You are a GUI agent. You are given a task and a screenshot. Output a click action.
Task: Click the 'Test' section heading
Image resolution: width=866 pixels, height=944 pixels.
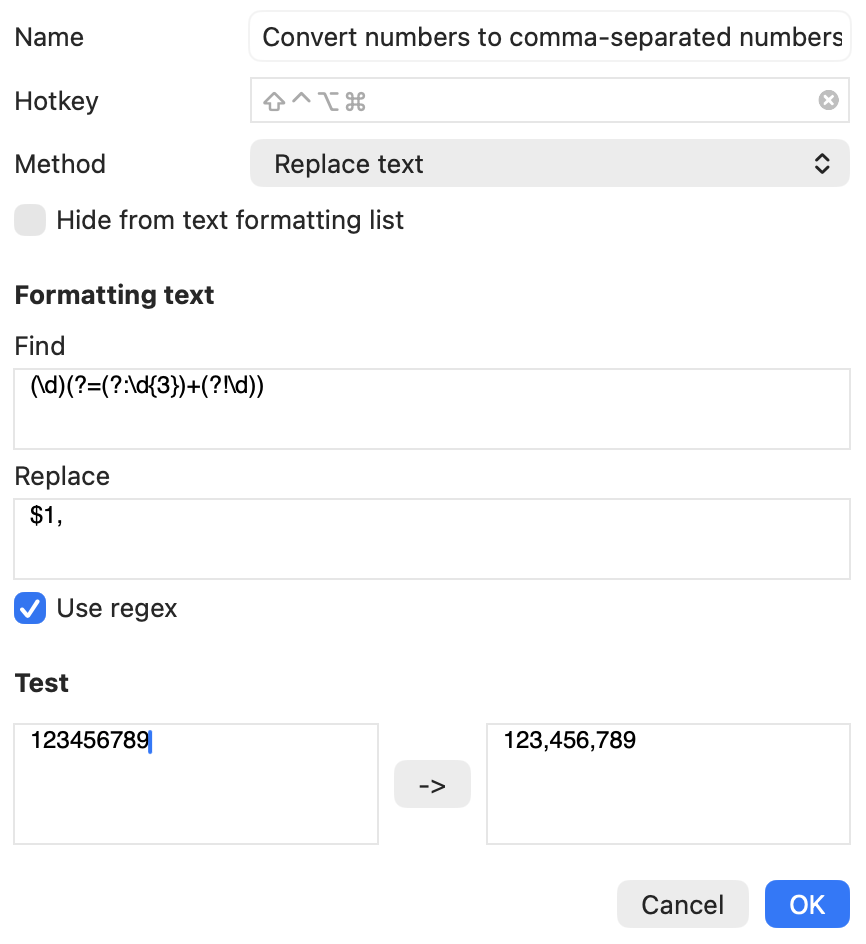(x=42, y=683)
